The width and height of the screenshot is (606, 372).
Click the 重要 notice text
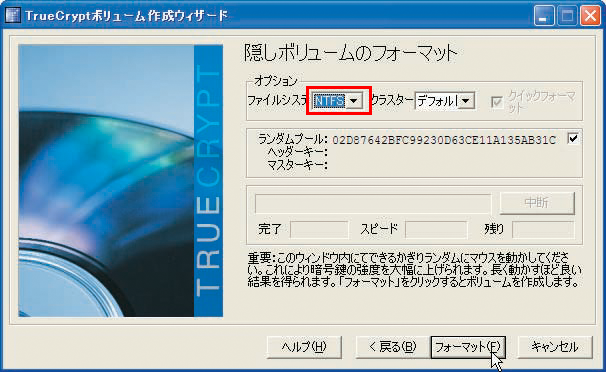[x=414, y=270]
